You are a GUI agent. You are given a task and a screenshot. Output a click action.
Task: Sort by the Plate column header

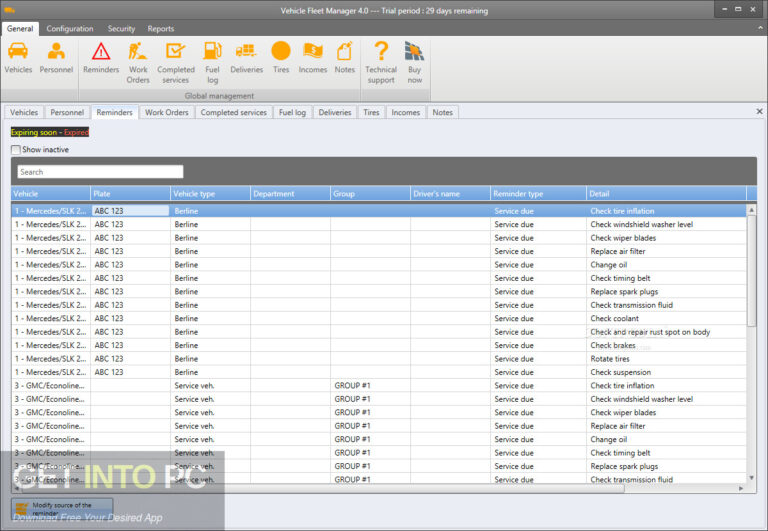pos(130,193)
